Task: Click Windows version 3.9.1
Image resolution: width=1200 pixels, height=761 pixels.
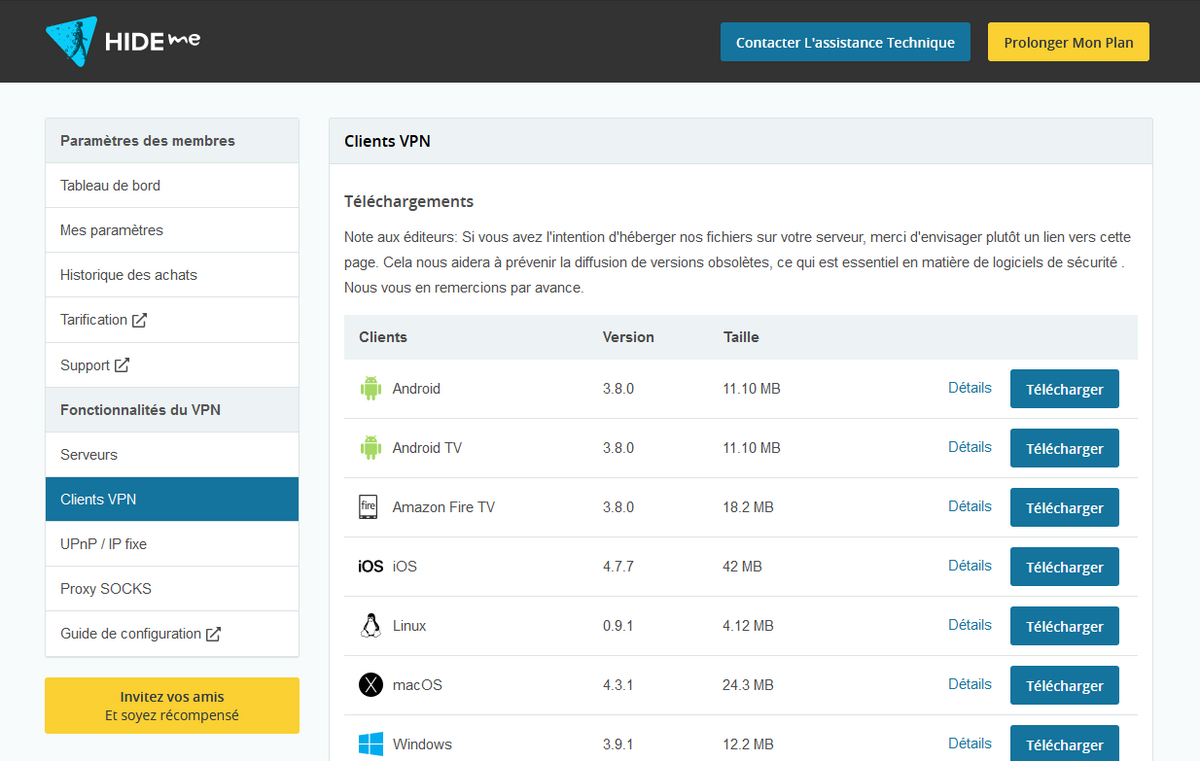Action: pos(618,744)
